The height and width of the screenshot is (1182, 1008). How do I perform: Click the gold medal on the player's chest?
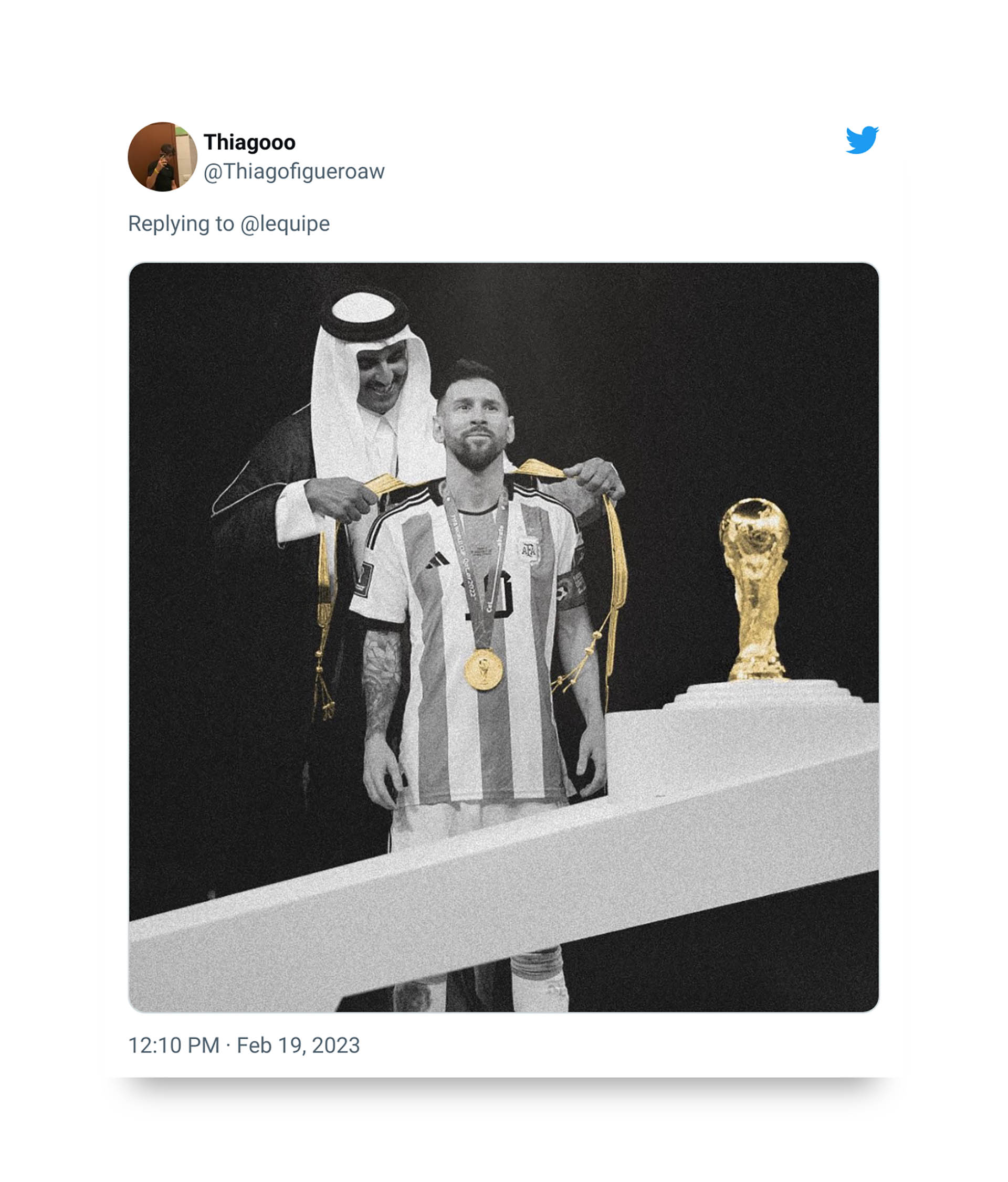[483, 670]
